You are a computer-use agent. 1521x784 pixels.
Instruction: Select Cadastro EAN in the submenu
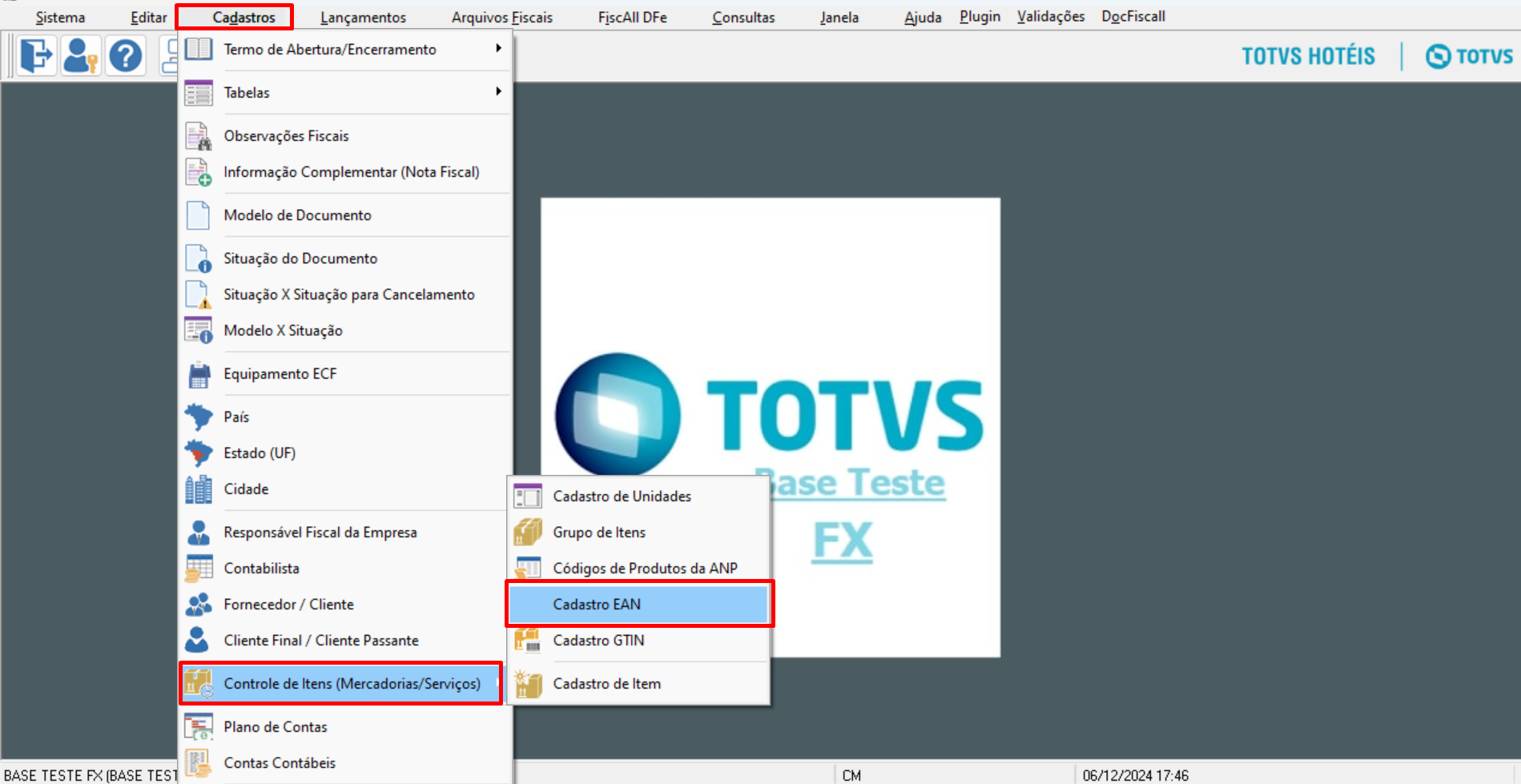(639, 605)
